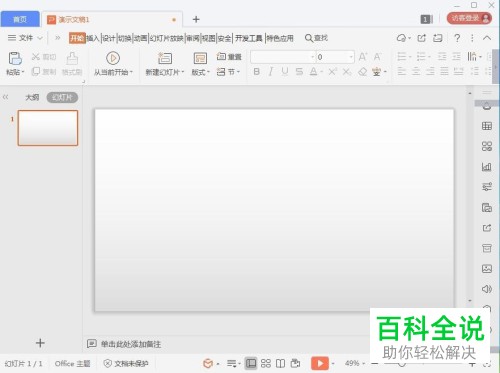Collapse the ribbon with the up chevron
Viewport: 500px width, 373px height.
tap(487, 38)
